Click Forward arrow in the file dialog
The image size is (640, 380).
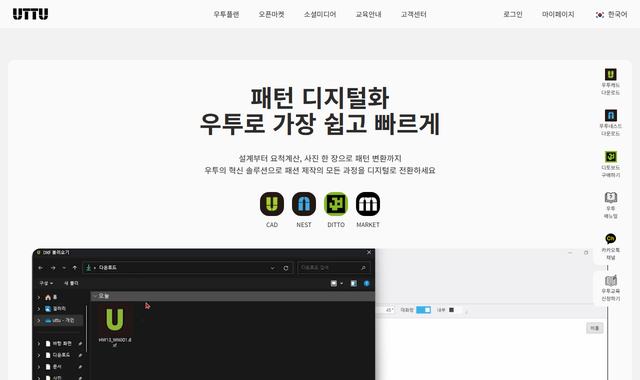click(53, 268)
